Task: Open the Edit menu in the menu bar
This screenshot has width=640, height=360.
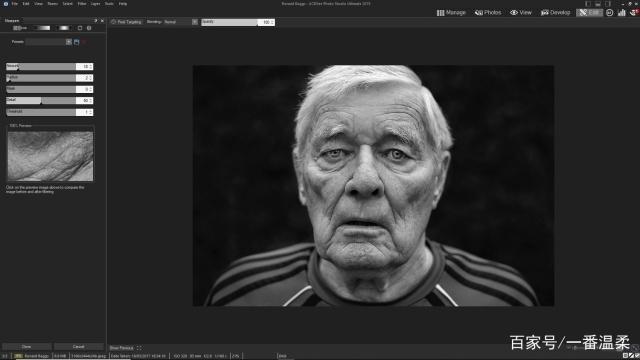Action: click(x=26, y=4)
